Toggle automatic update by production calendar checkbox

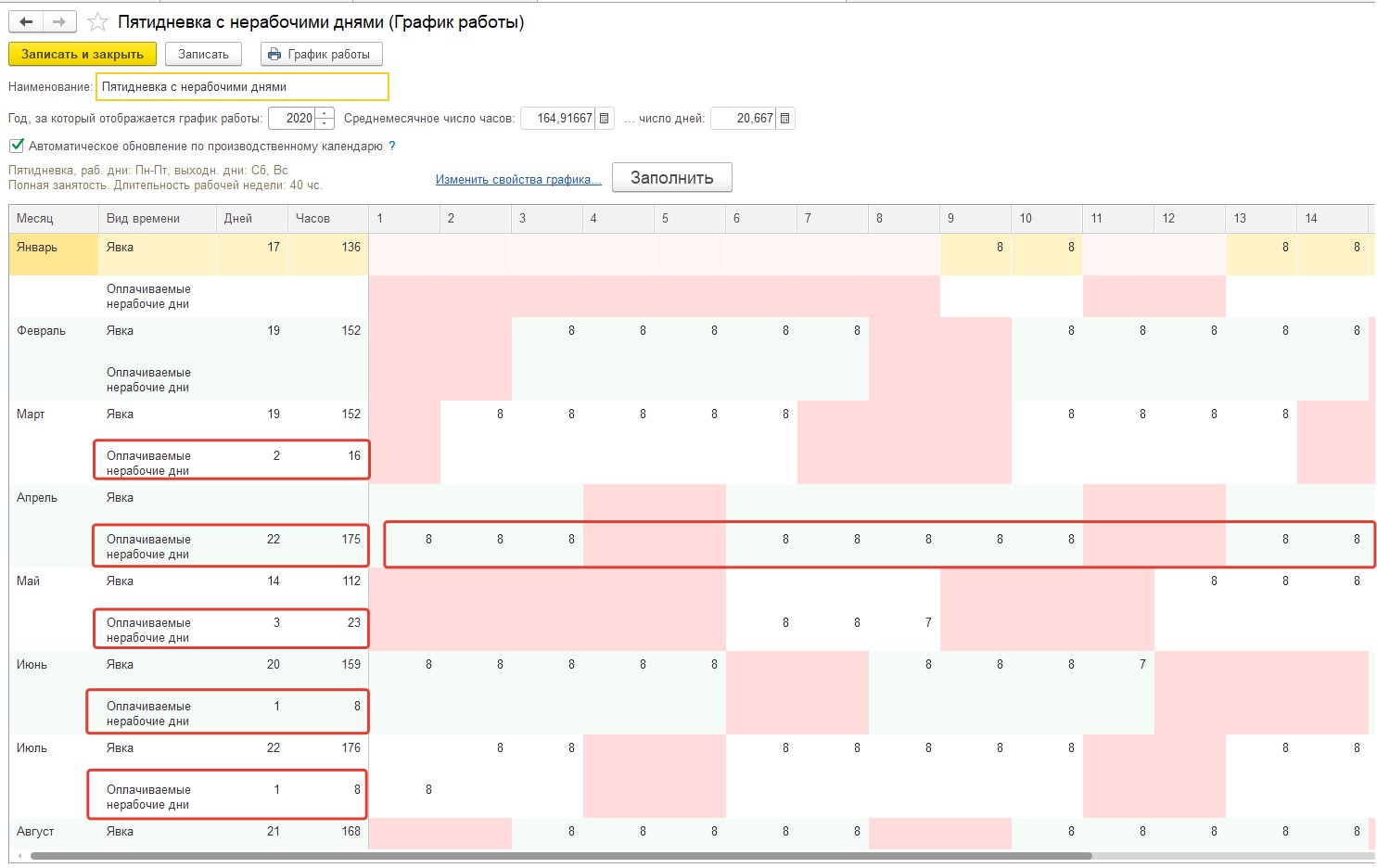tap(17, 146)
